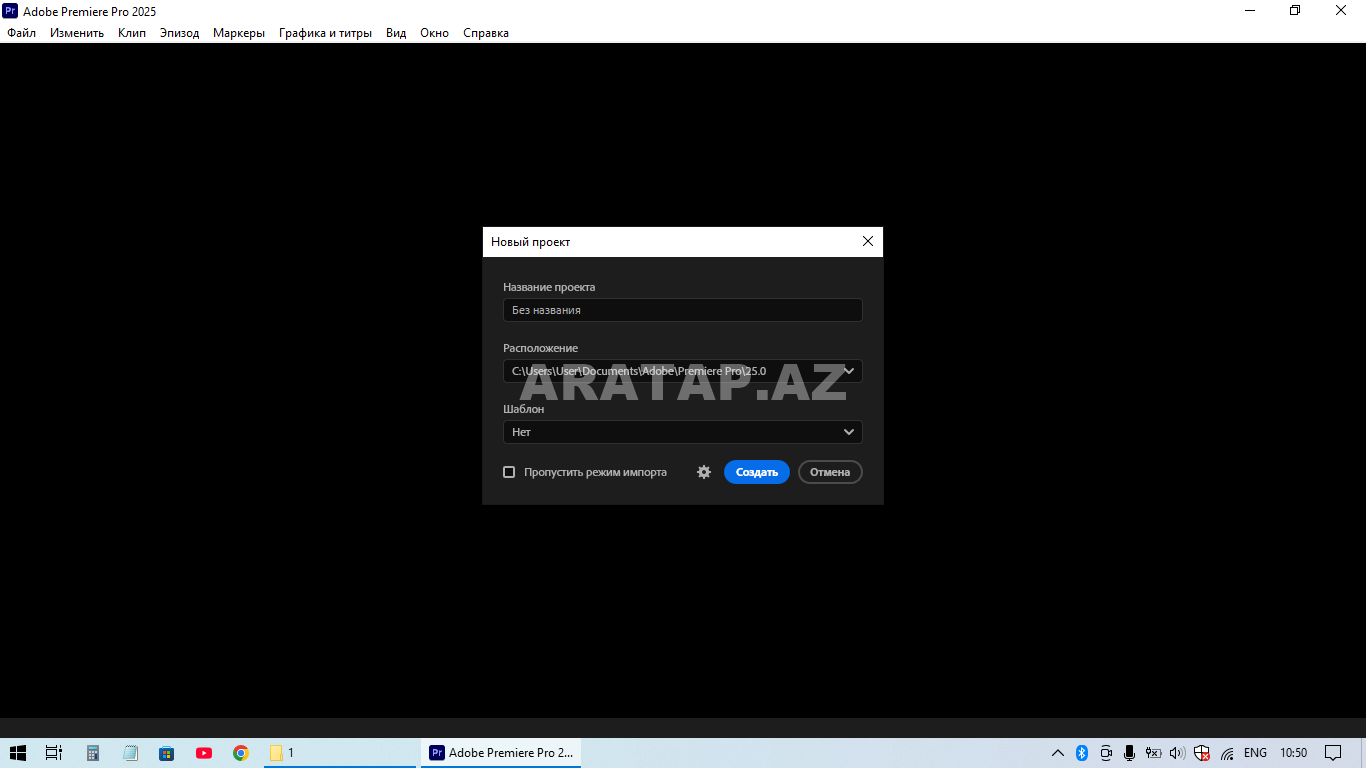Screen dimensions: 1366x768
Task: Open the Клип menu
Action: [x=131, y=33]
